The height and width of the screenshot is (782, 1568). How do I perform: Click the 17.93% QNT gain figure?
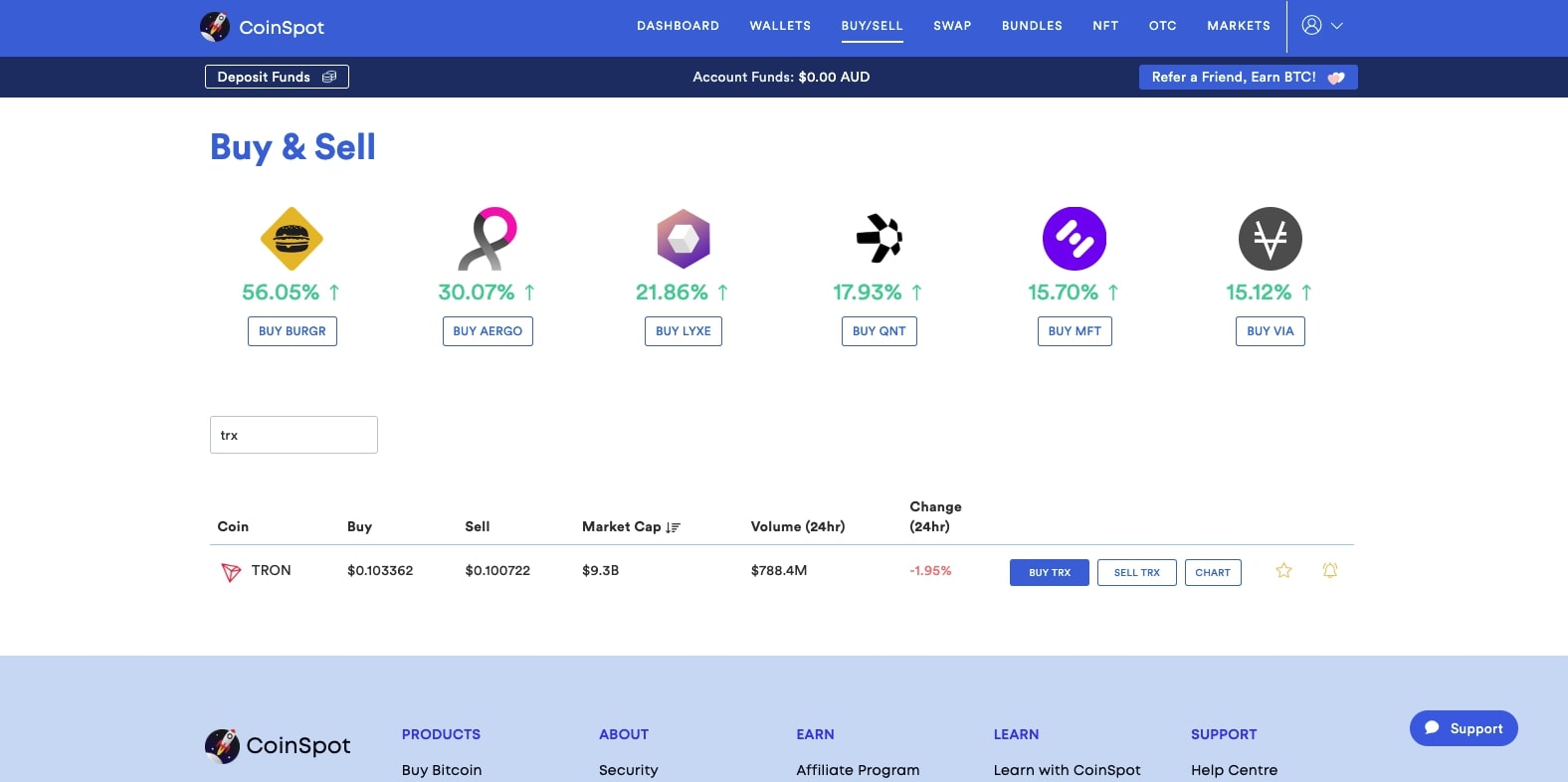(x=868, y=293)
